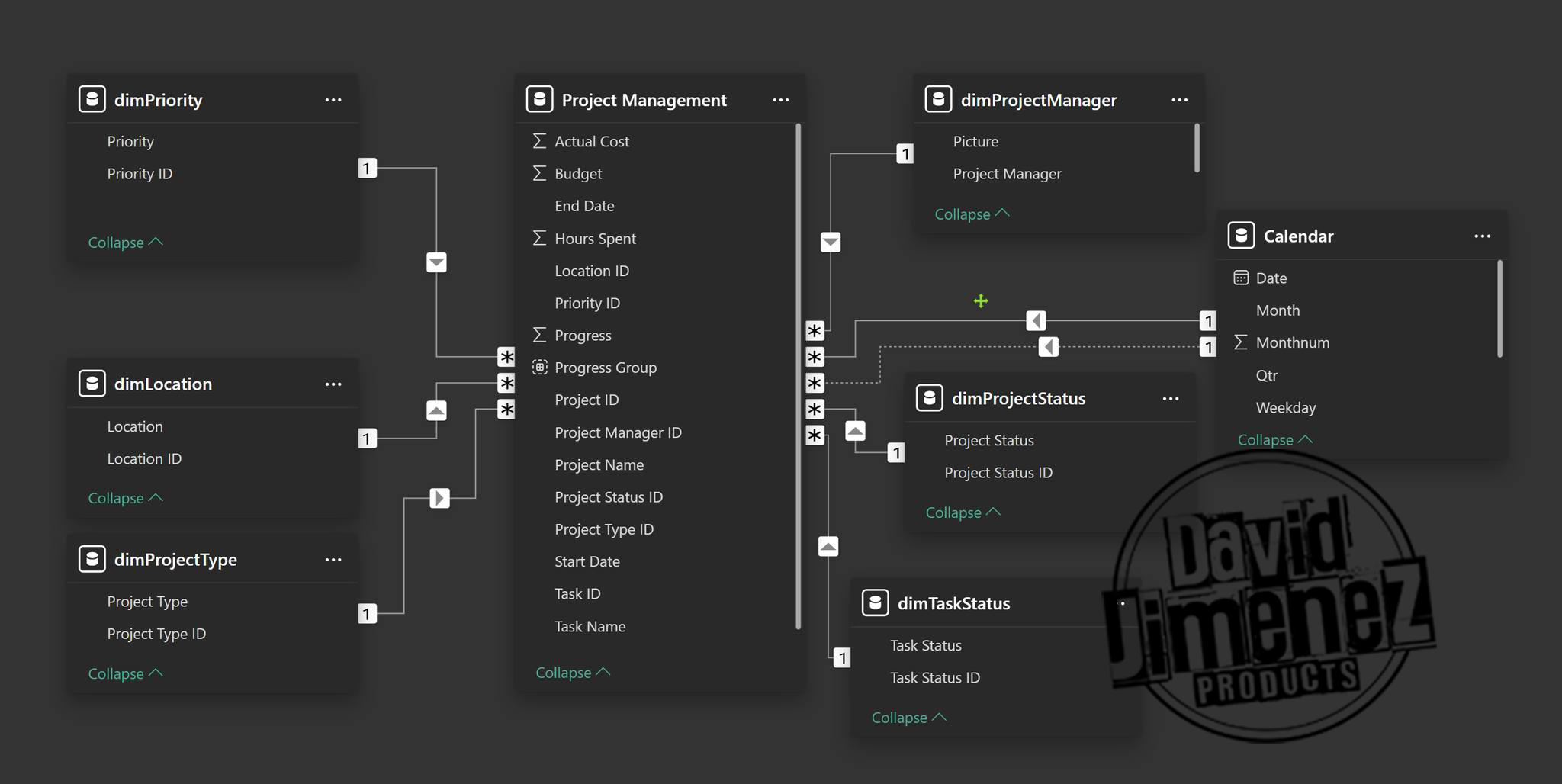Viewport: 1562px width, 784px height.
Task: Click filter direction arrow on dimProjectType relationship
Action: 439,498
